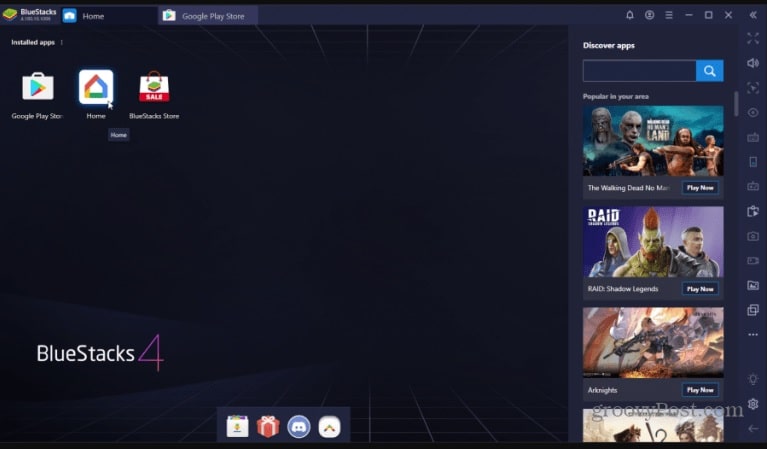This screenshot has width=767, height=449.
Task: Click the notifications bell icon
Action: [x=630, y=15]
